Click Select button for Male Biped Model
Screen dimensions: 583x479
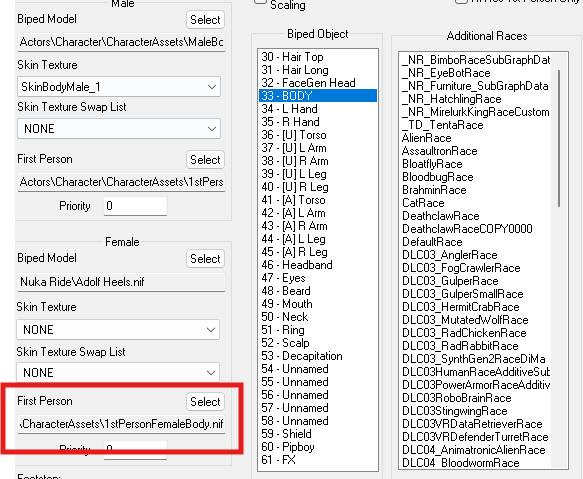pyautogui.click(x=205, y=20)
